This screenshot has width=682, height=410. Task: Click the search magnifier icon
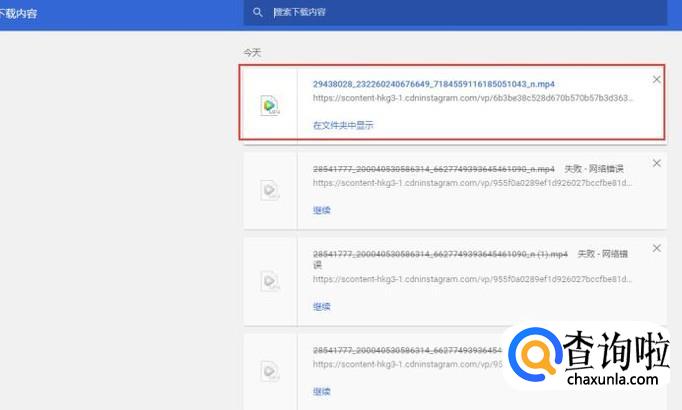point(257,12)
